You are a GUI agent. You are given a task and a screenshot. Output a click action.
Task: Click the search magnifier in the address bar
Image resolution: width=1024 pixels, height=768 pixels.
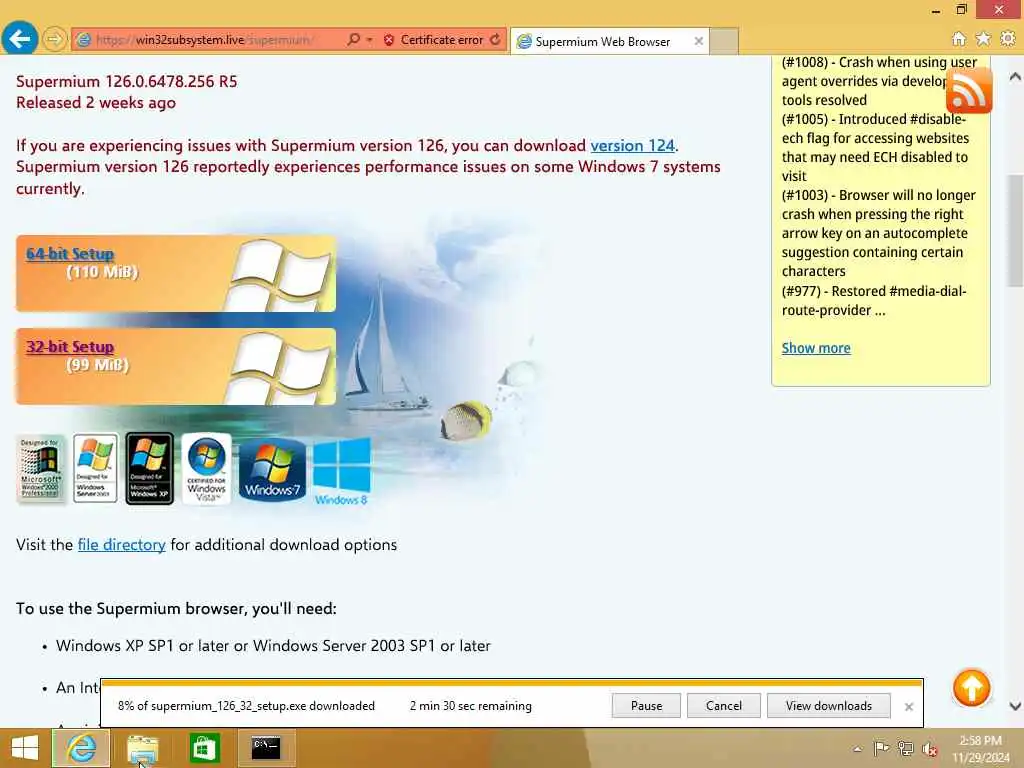pyautogui.click(x=353, y=40)
